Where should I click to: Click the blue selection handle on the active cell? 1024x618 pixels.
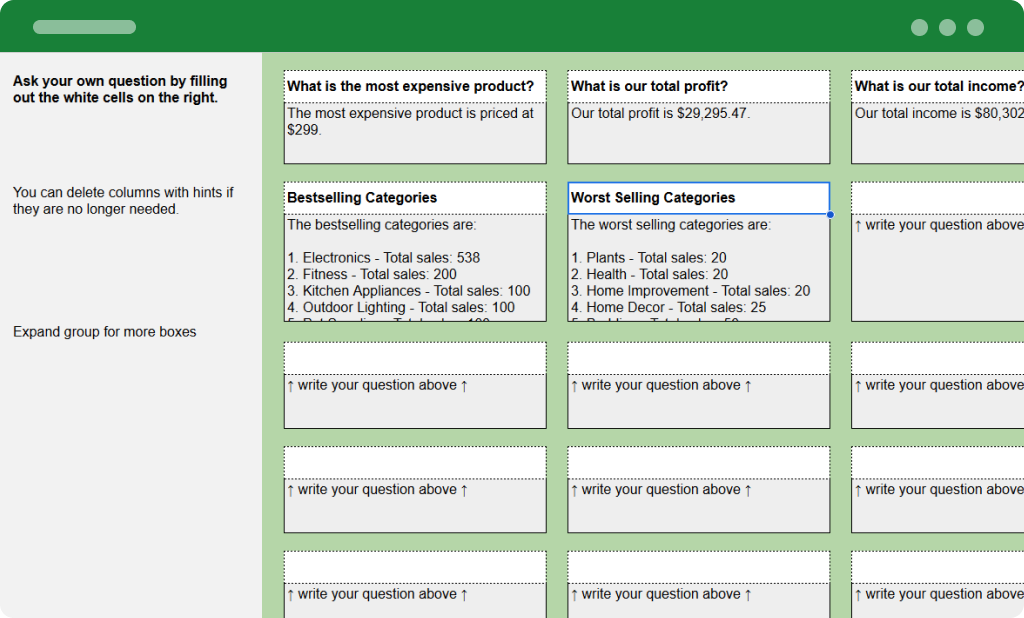point(830,214)
